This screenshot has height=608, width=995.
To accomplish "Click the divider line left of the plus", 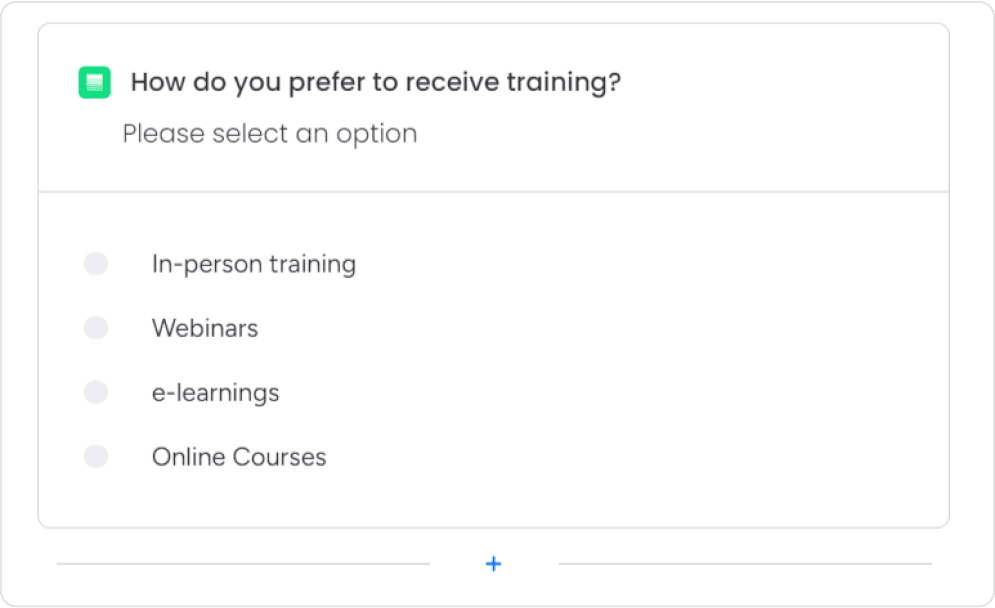I will coord(240,564).
